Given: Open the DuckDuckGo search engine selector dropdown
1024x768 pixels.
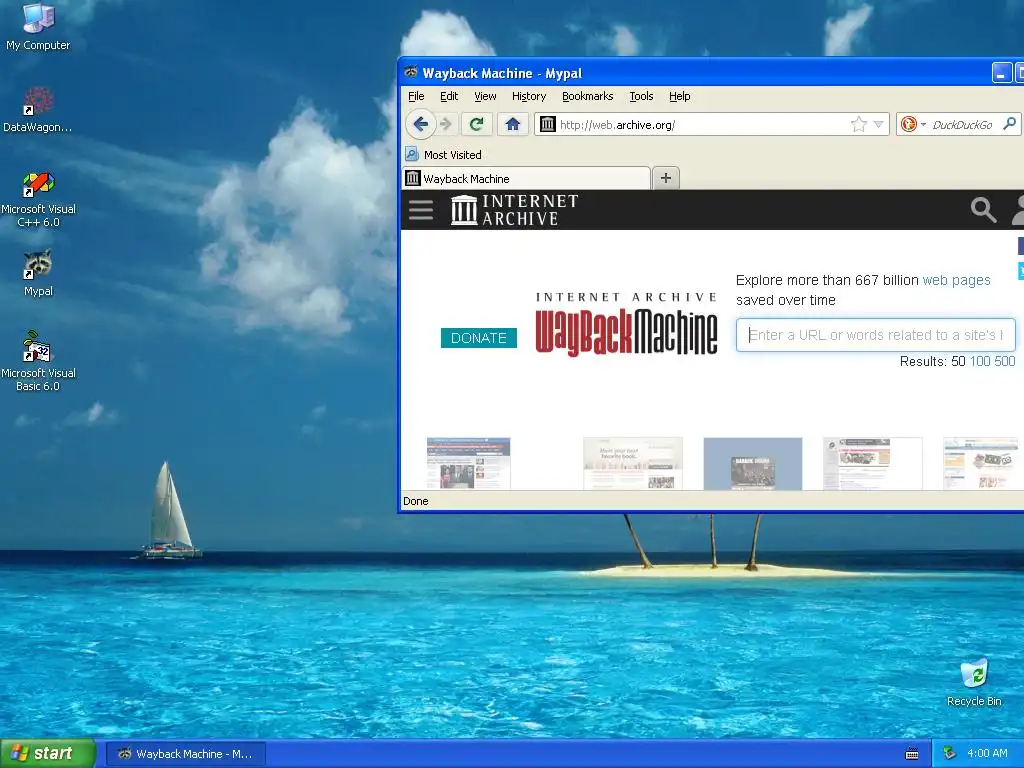Looking at the screenshot, I should pos(923,124).
